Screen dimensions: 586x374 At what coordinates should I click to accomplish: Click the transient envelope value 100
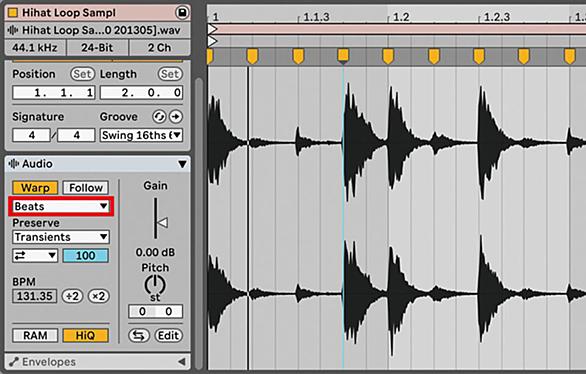click(x=86, y=256)
